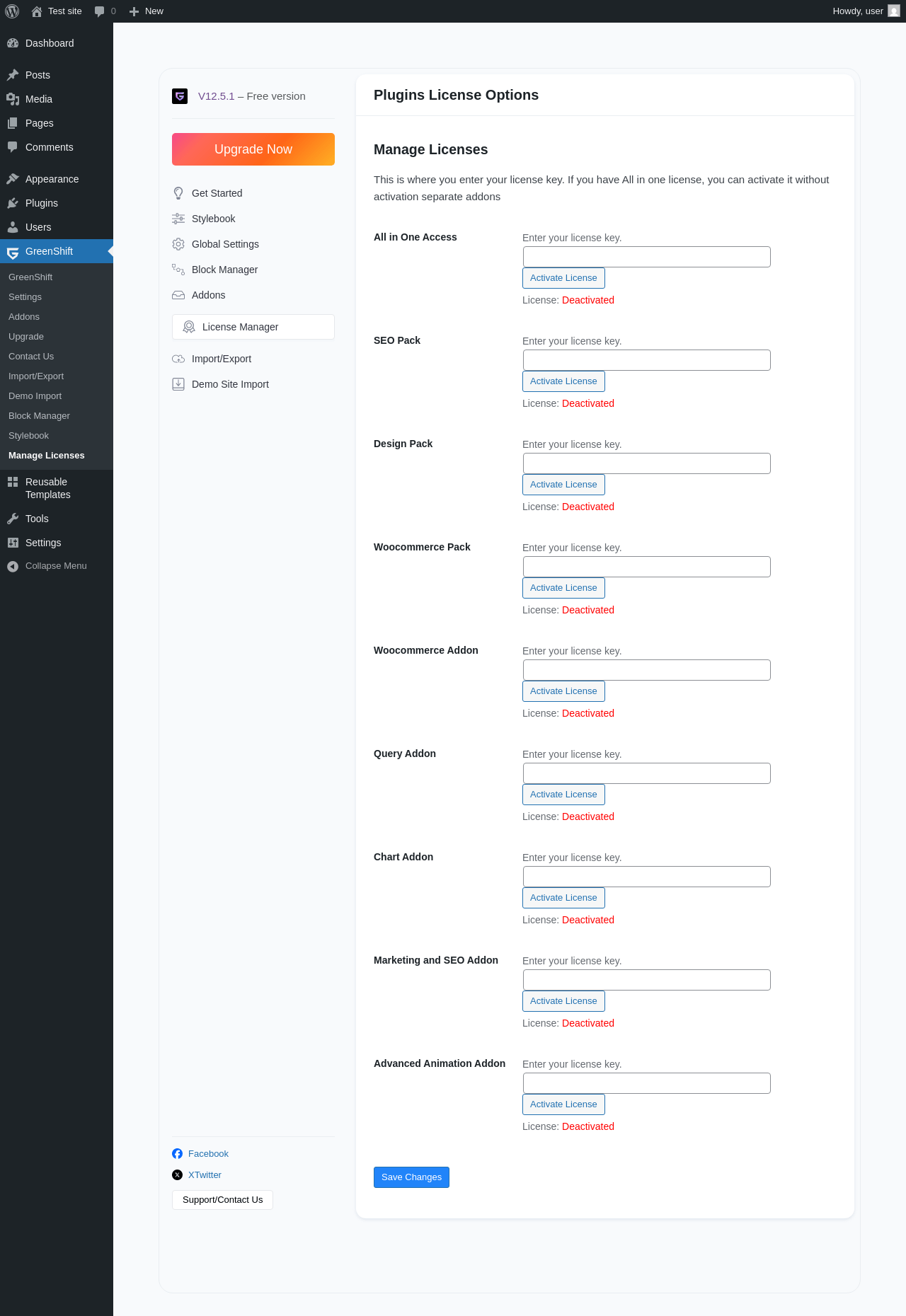This screenshot has height=1316, width=906.
Task: Activate License for Marketing and SEO Addon
Action: (563, 1001)
